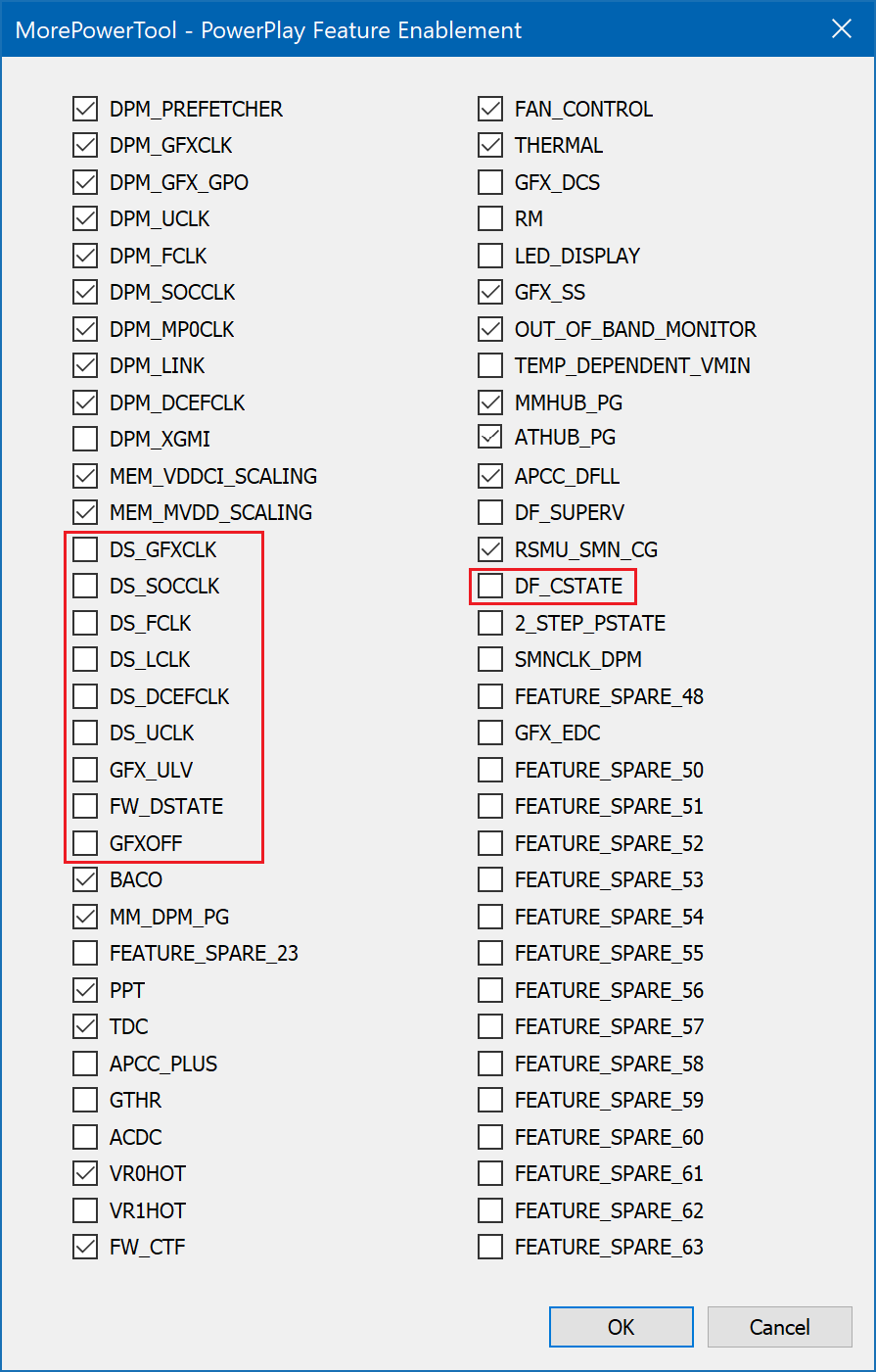Tick the FEATURE_SPARE_63 checkbox
This screenshot has width=876, height=1372.
[x=490, y=1247]
